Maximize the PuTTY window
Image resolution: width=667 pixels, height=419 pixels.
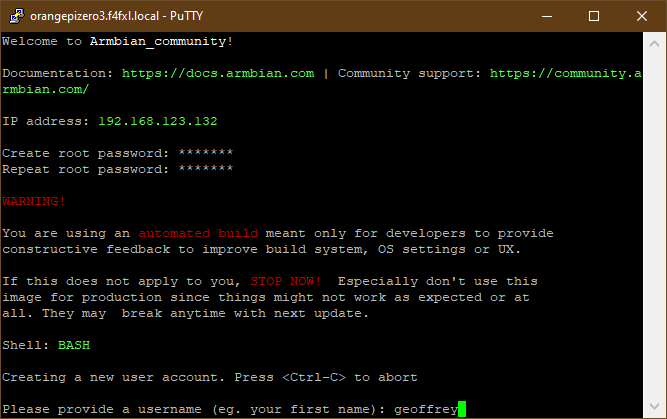coord(594,16)
